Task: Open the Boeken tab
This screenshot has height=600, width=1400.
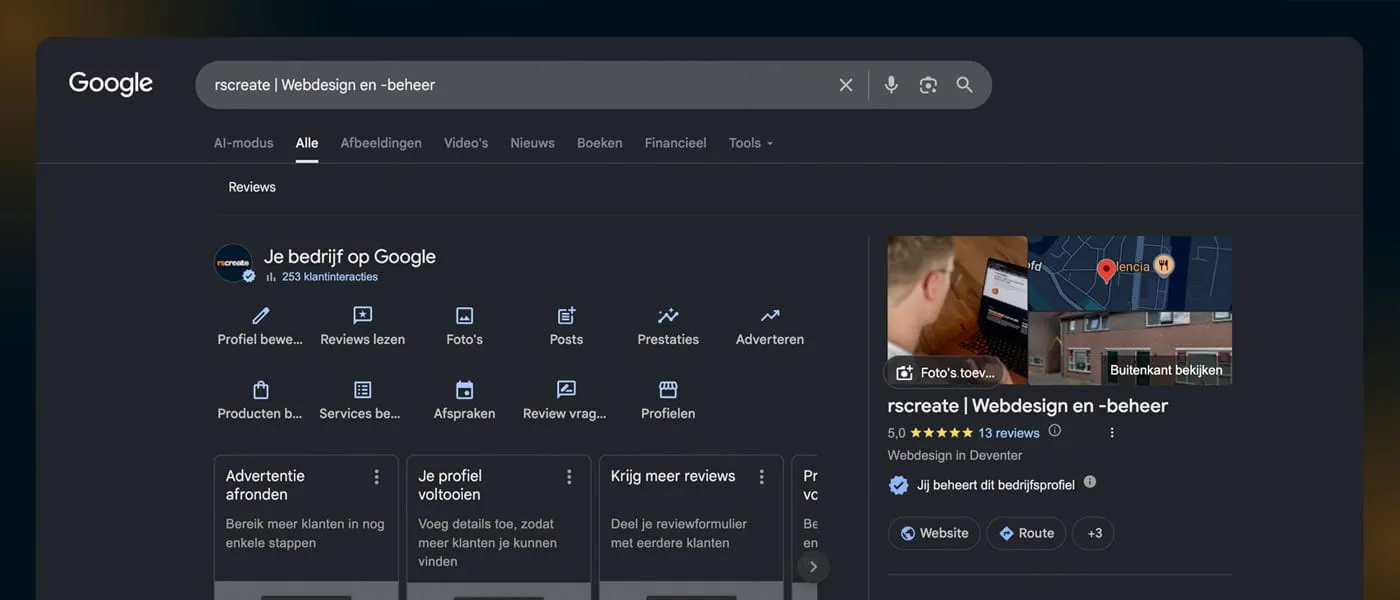Action: click(x=599, y=143)
